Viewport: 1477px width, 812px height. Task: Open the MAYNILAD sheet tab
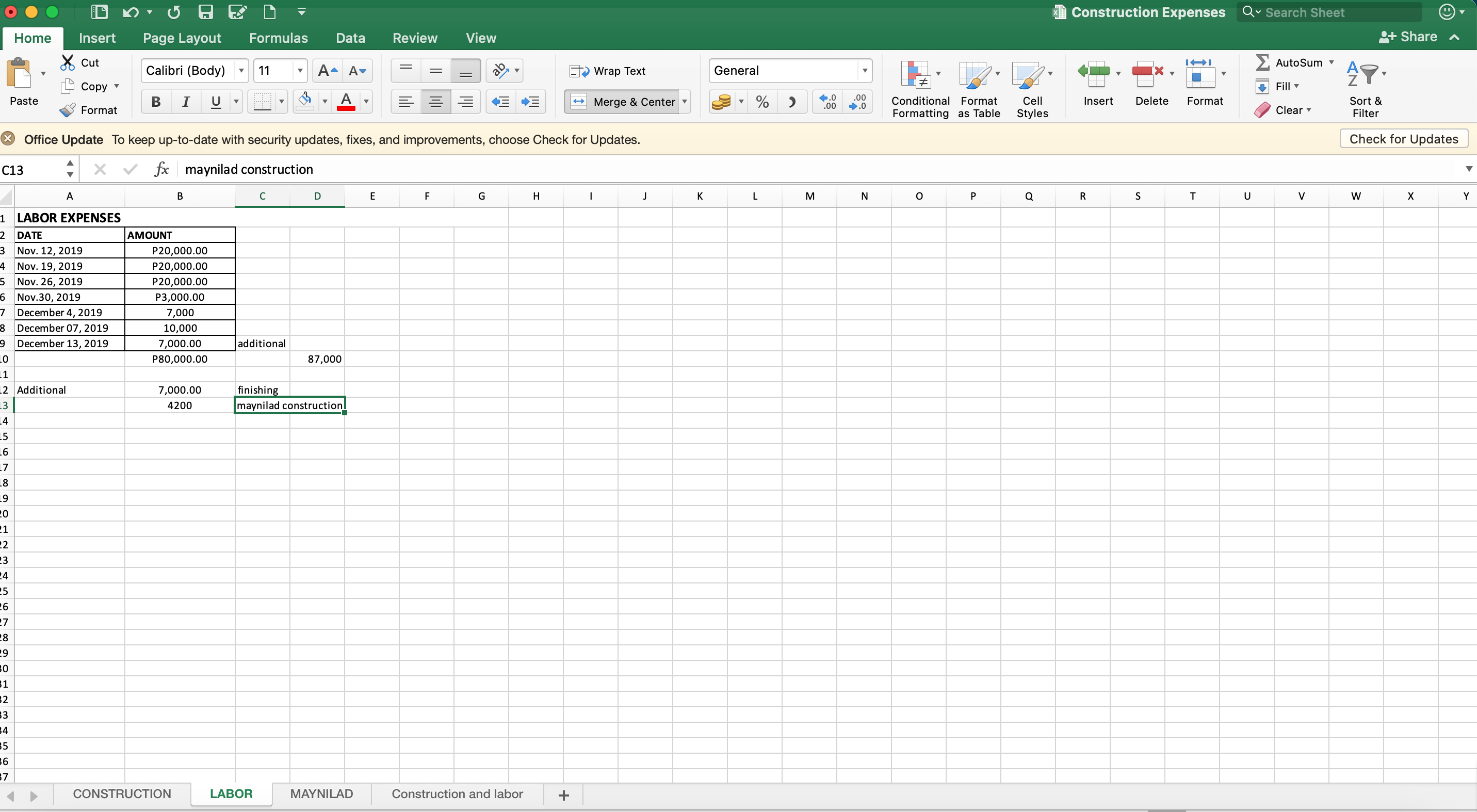(x=321, y=793)
